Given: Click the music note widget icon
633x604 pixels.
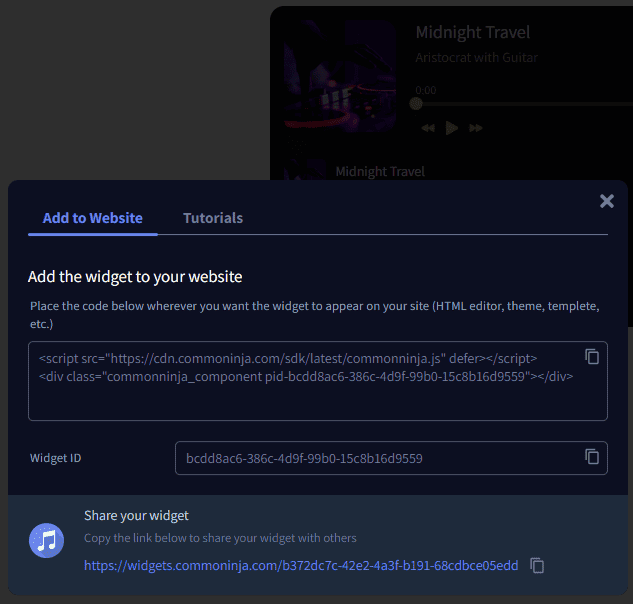Looking at the screenshot, I should coord(46,540).
